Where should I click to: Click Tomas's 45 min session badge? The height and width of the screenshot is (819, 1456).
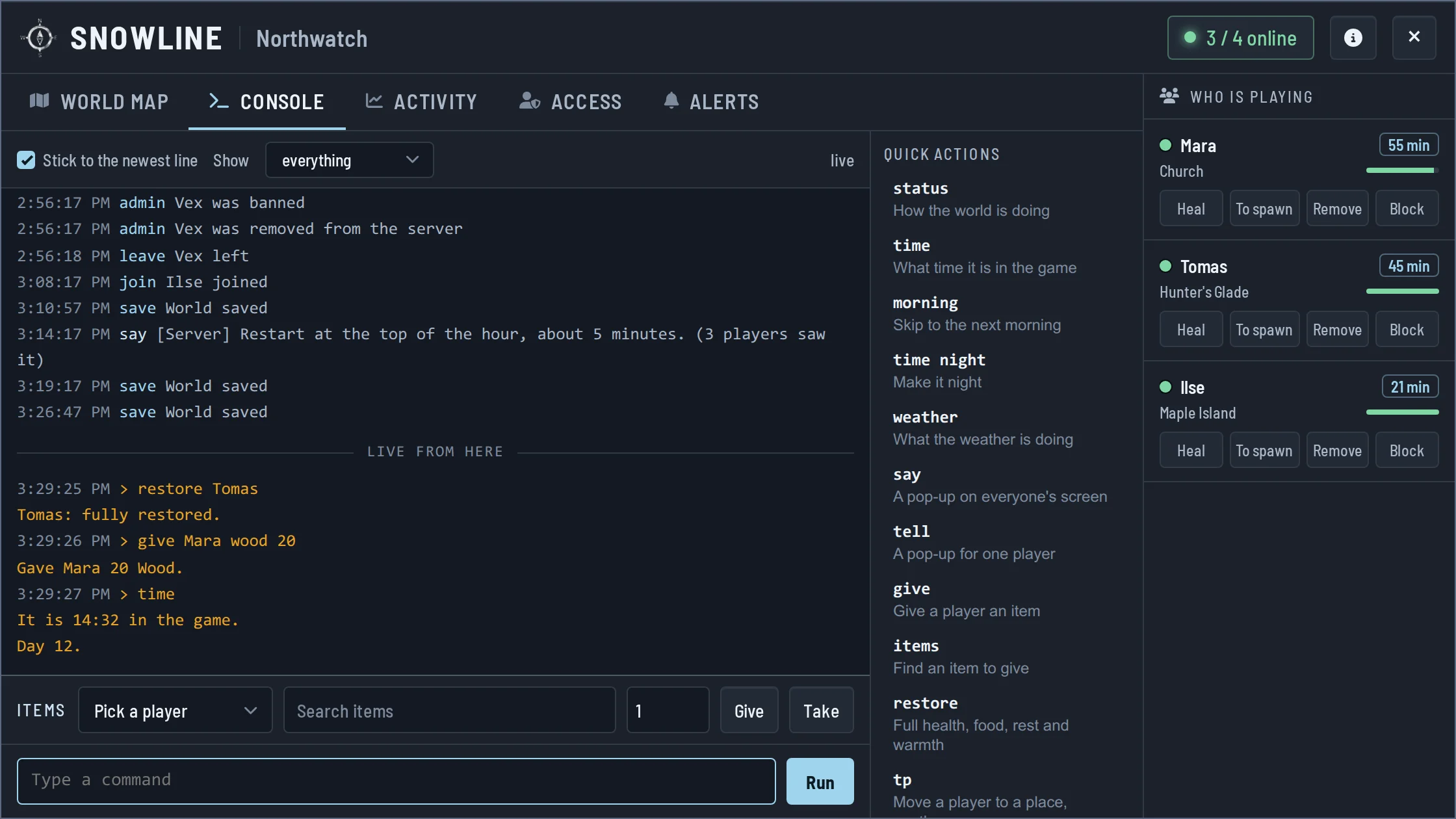pyautogui.click(x=1409, y=266)
